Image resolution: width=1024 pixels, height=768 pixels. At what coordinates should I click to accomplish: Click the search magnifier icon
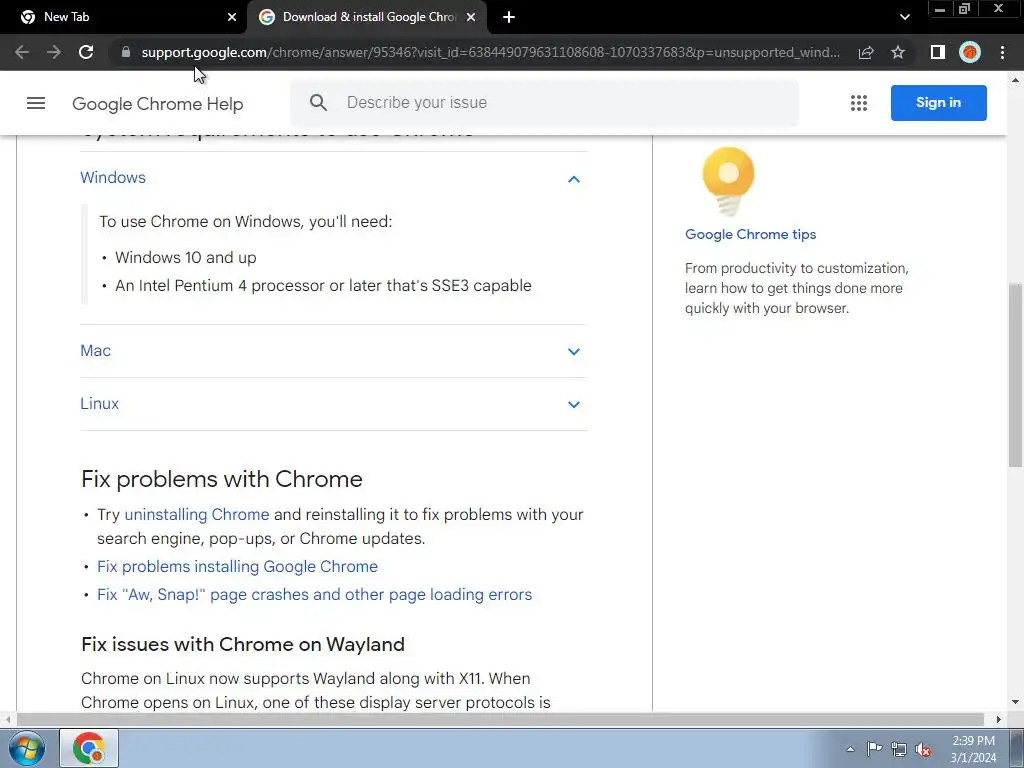318,103
